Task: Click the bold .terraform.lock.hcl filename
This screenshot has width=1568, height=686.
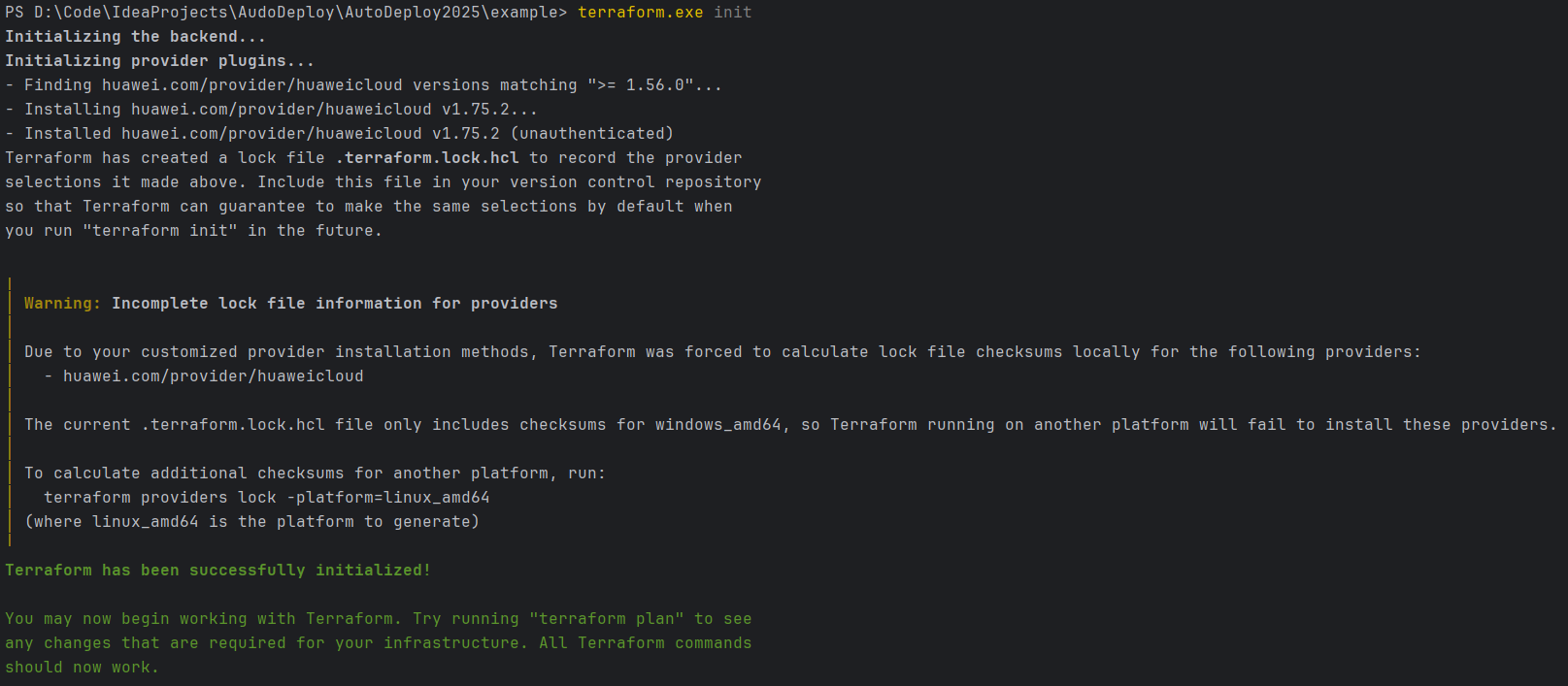Action: coord(427,158)
